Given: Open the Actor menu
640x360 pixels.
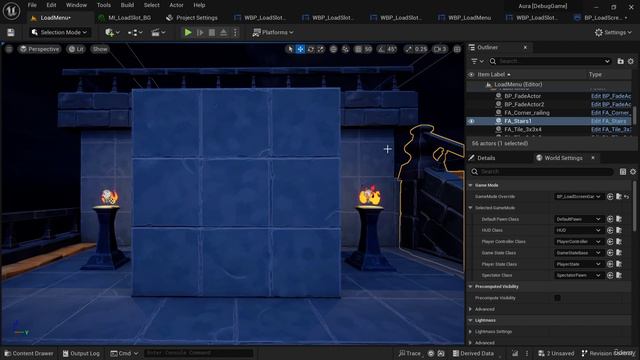Looking at the screenshot, I should point(176,5).
